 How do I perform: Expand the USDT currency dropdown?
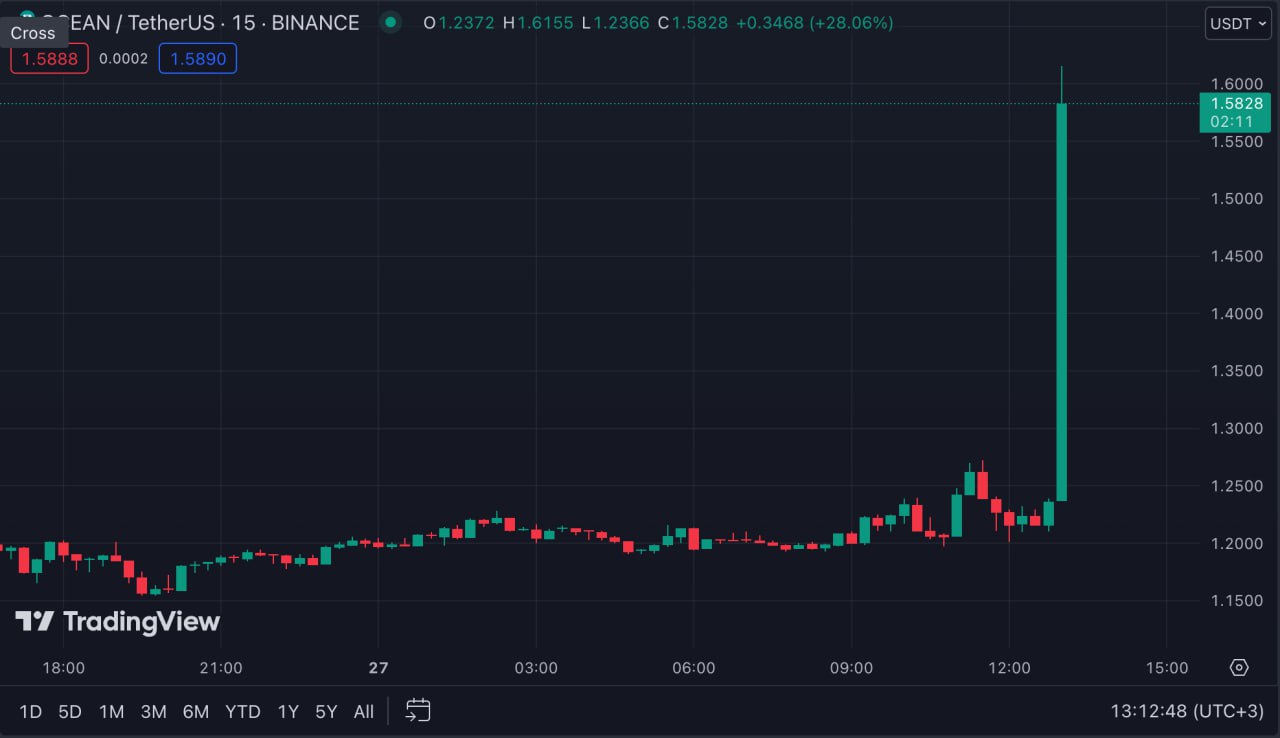pyautogui.click(x=1237, y=23)
